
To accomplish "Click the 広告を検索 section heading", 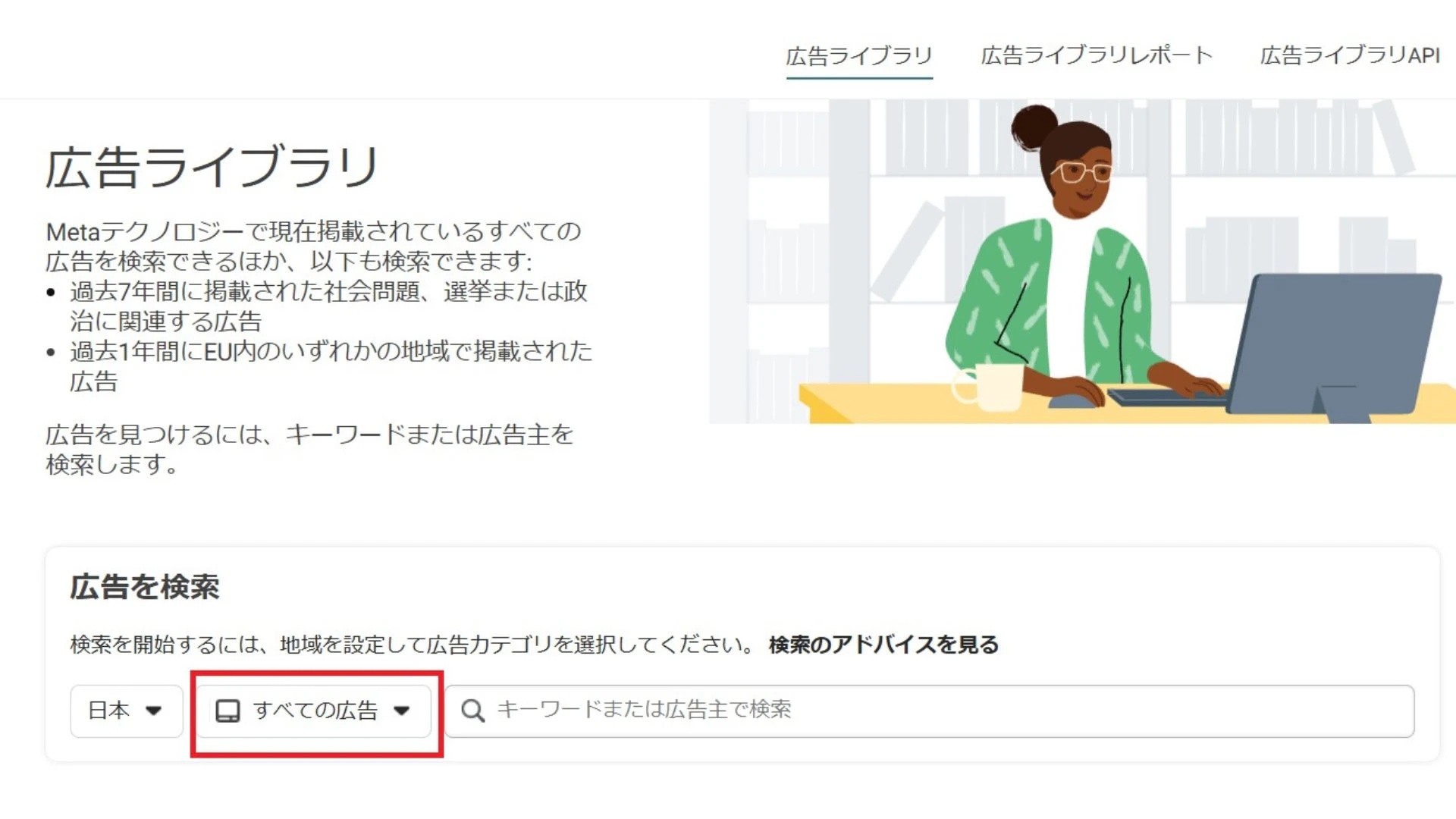I will 145,587.
